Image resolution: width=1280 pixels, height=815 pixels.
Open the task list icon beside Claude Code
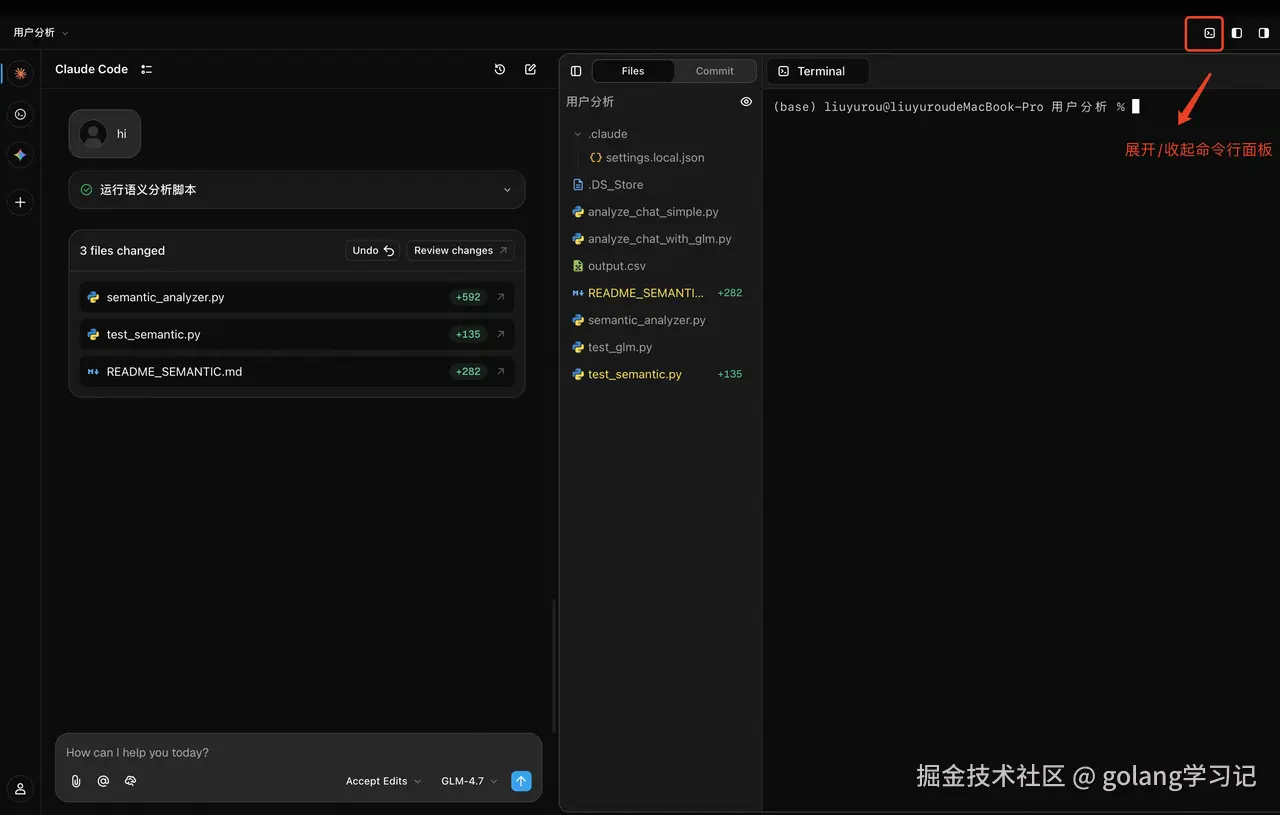147,69
